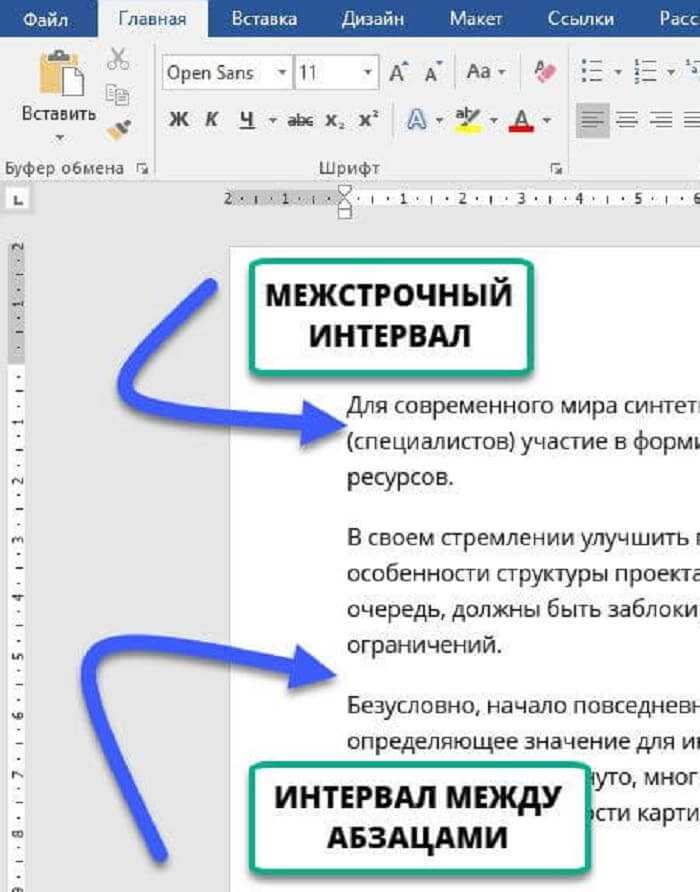Viewport: 700px width, 892px height.
Task: Toggle bold Ж formatting
Action: point(179,120)
